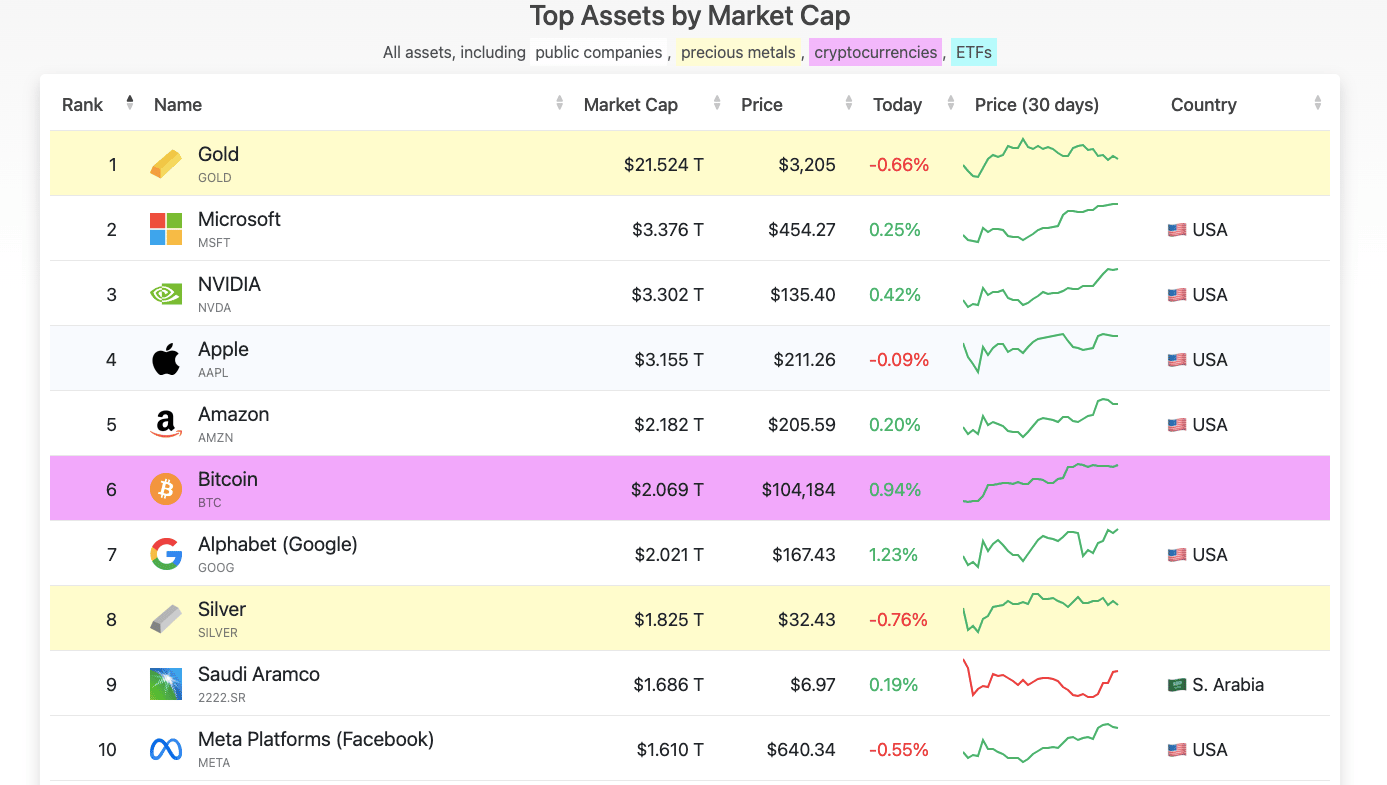Sort table by Rank column arrows

130,103
